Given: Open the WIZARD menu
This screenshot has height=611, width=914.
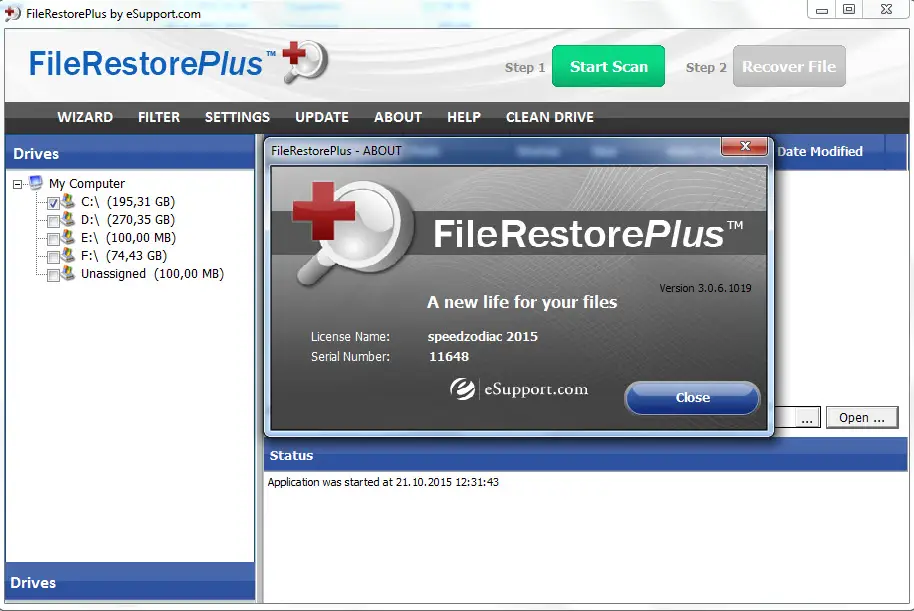Looking at the screenshot, I should coord(85,117).
